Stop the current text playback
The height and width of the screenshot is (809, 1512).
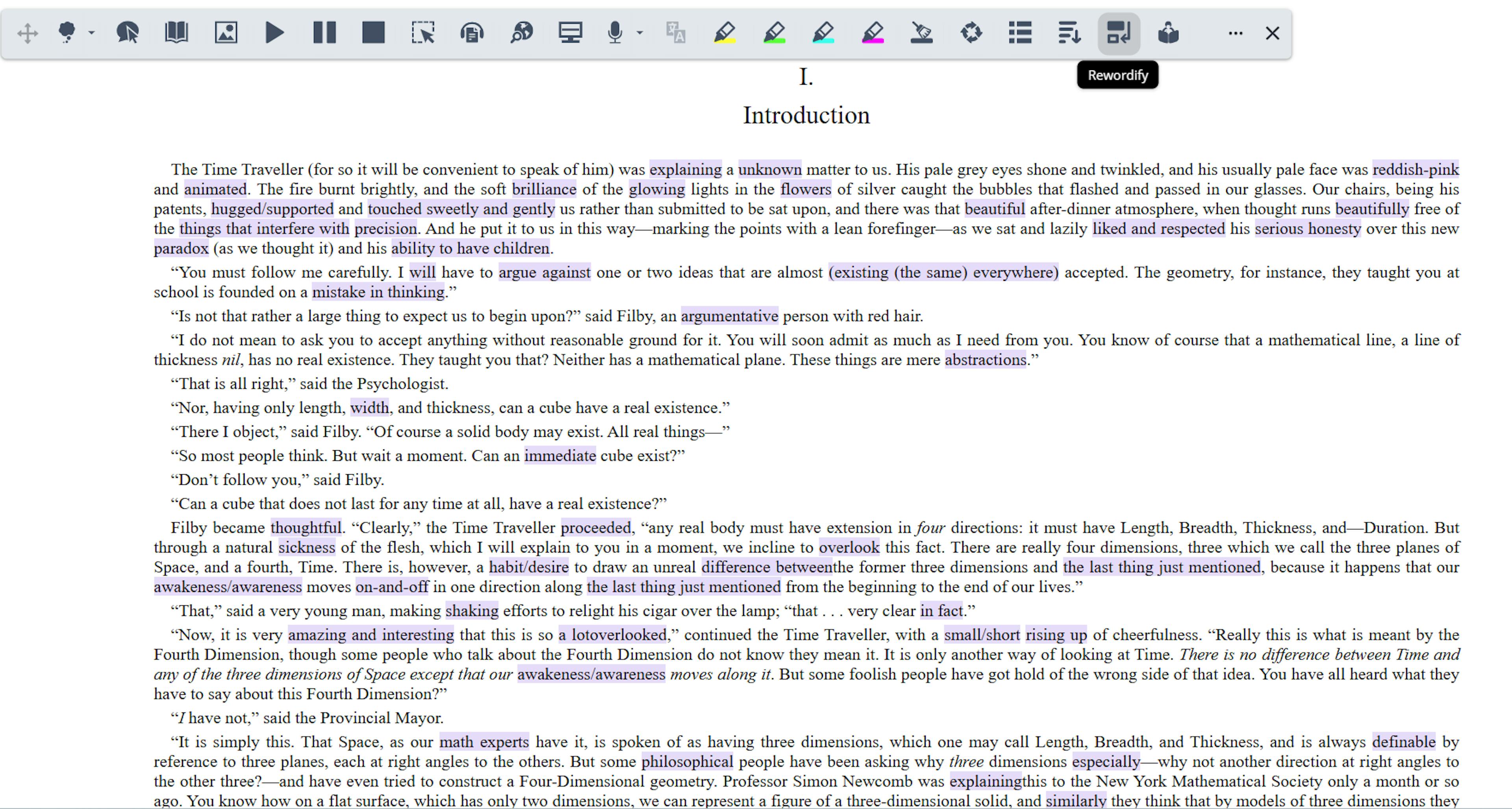click(373, 33)
